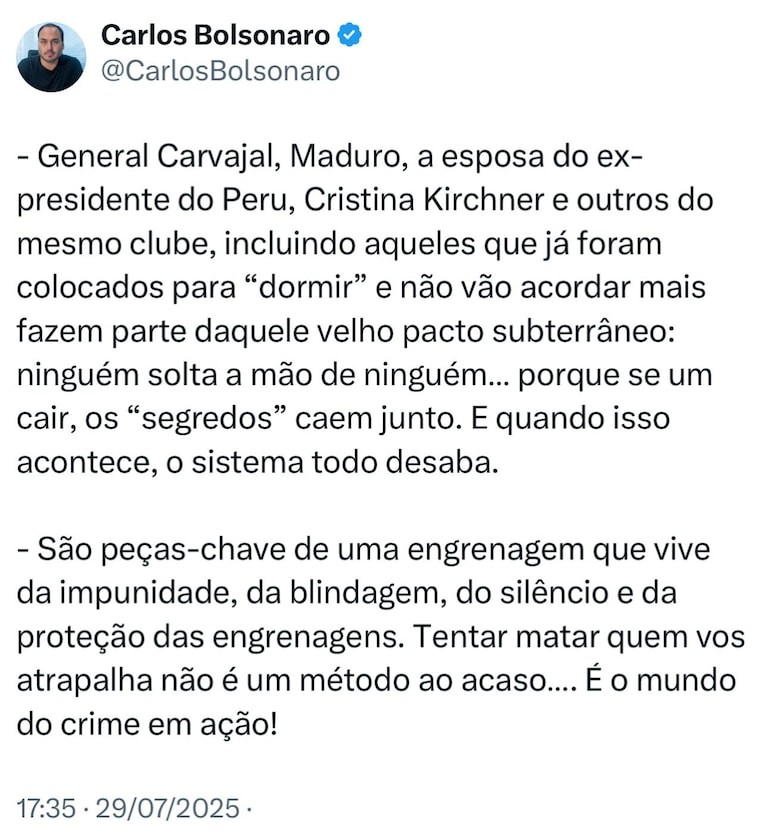Click the 29/07/2025 post date

(x=168, y=808)
